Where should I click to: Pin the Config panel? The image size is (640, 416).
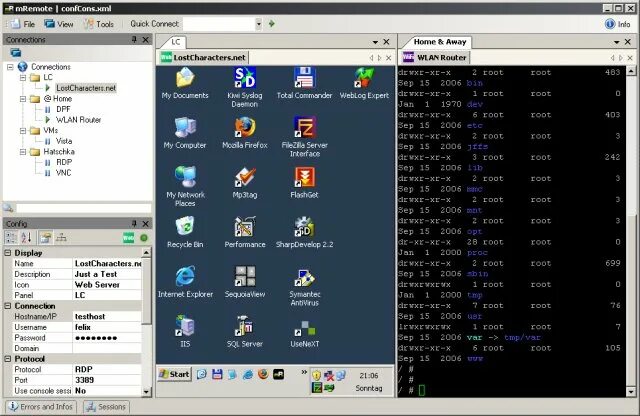[134, 223]
